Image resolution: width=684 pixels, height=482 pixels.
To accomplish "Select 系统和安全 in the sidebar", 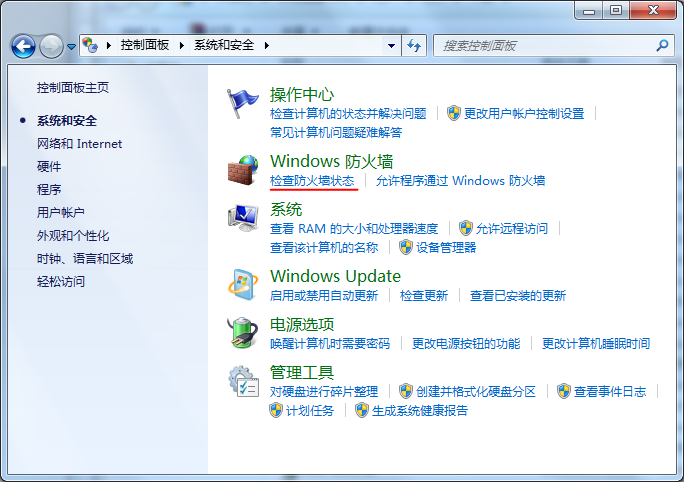I will coord(67,121).
